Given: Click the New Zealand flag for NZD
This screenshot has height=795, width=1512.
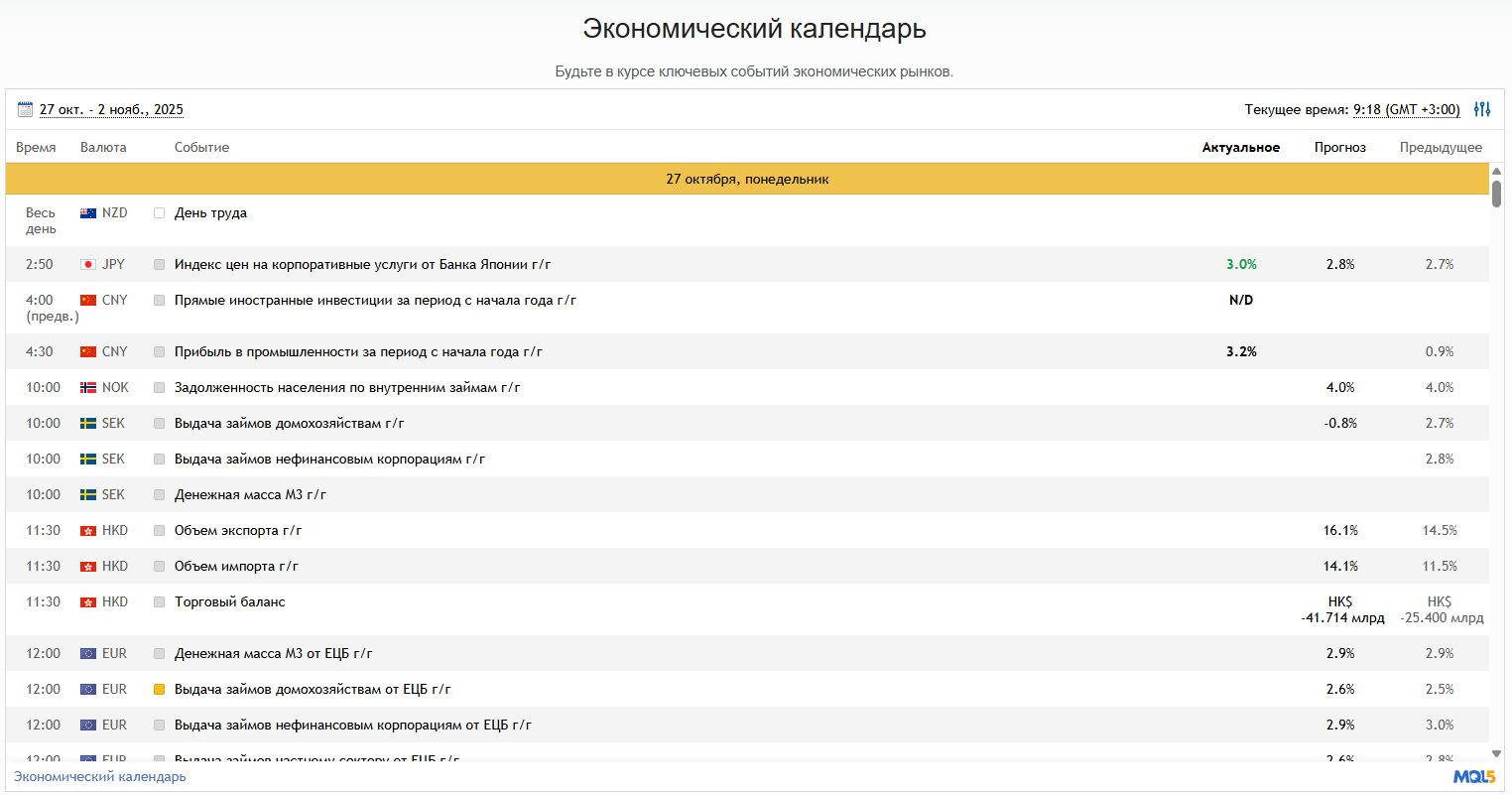Looking at the screenshot, I should (88, 213).
